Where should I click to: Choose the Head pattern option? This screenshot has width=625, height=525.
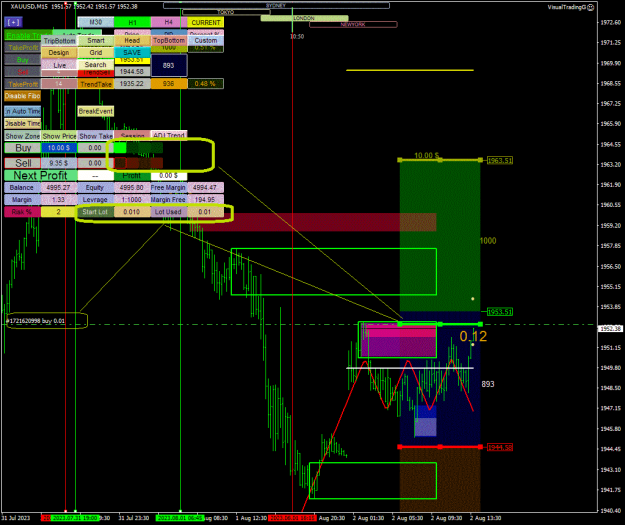click(132, 41)
